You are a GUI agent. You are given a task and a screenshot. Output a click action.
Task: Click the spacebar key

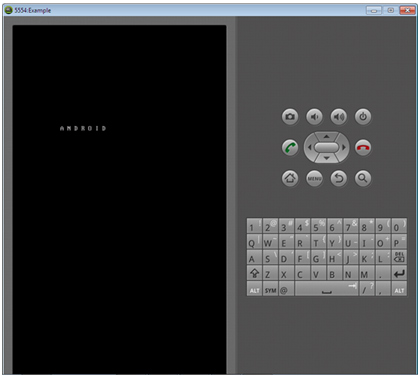(326, 289)
